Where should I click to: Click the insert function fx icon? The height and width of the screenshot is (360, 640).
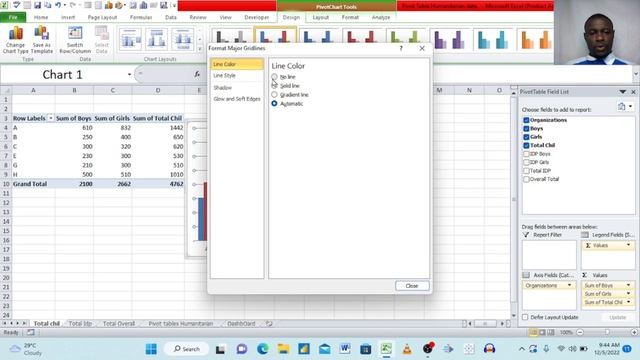click(x=197, y=74)
